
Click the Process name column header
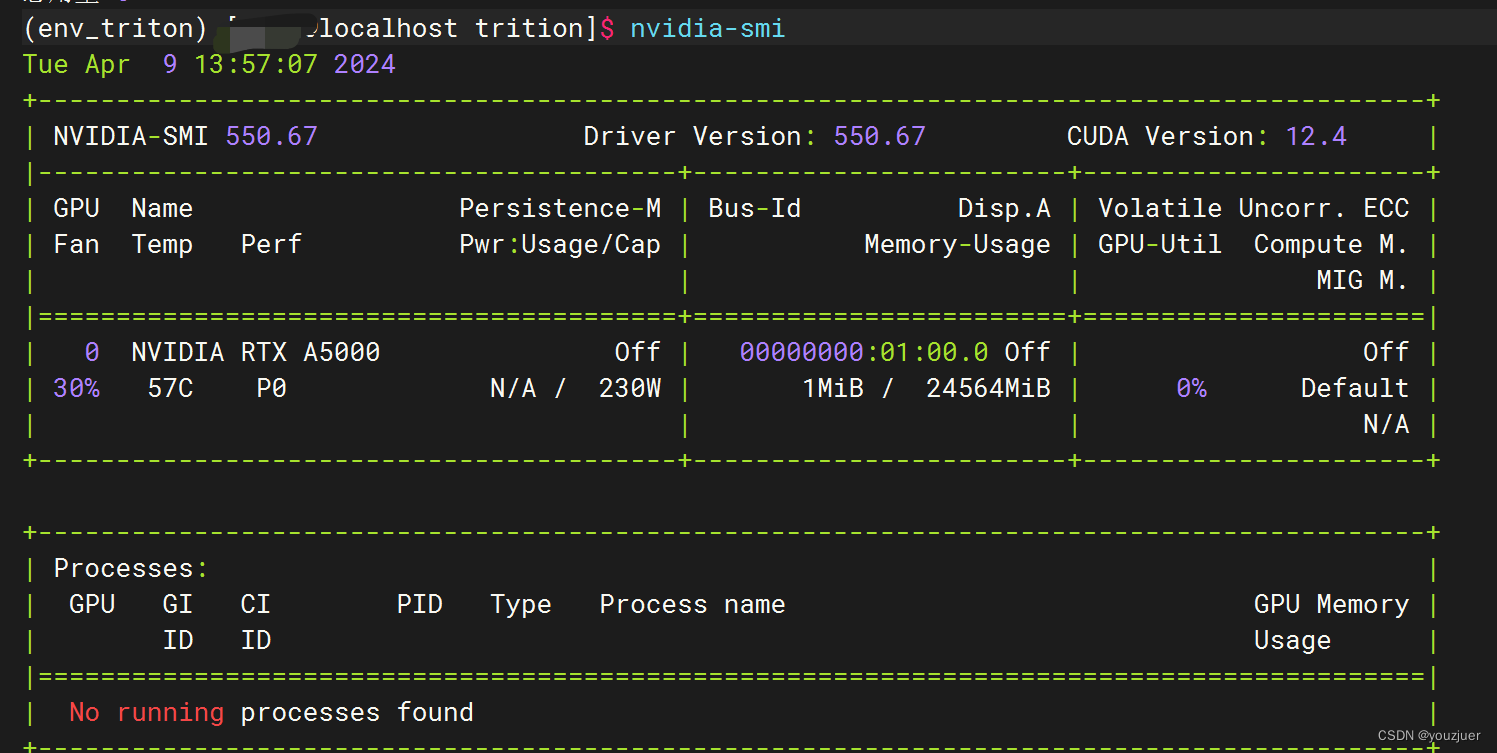pyautogui.click(x=692, y=604)
